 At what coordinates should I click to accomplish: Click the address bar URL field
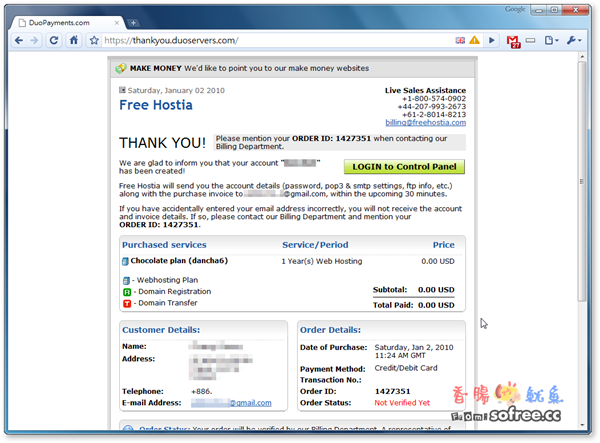(x=276, y=40)
